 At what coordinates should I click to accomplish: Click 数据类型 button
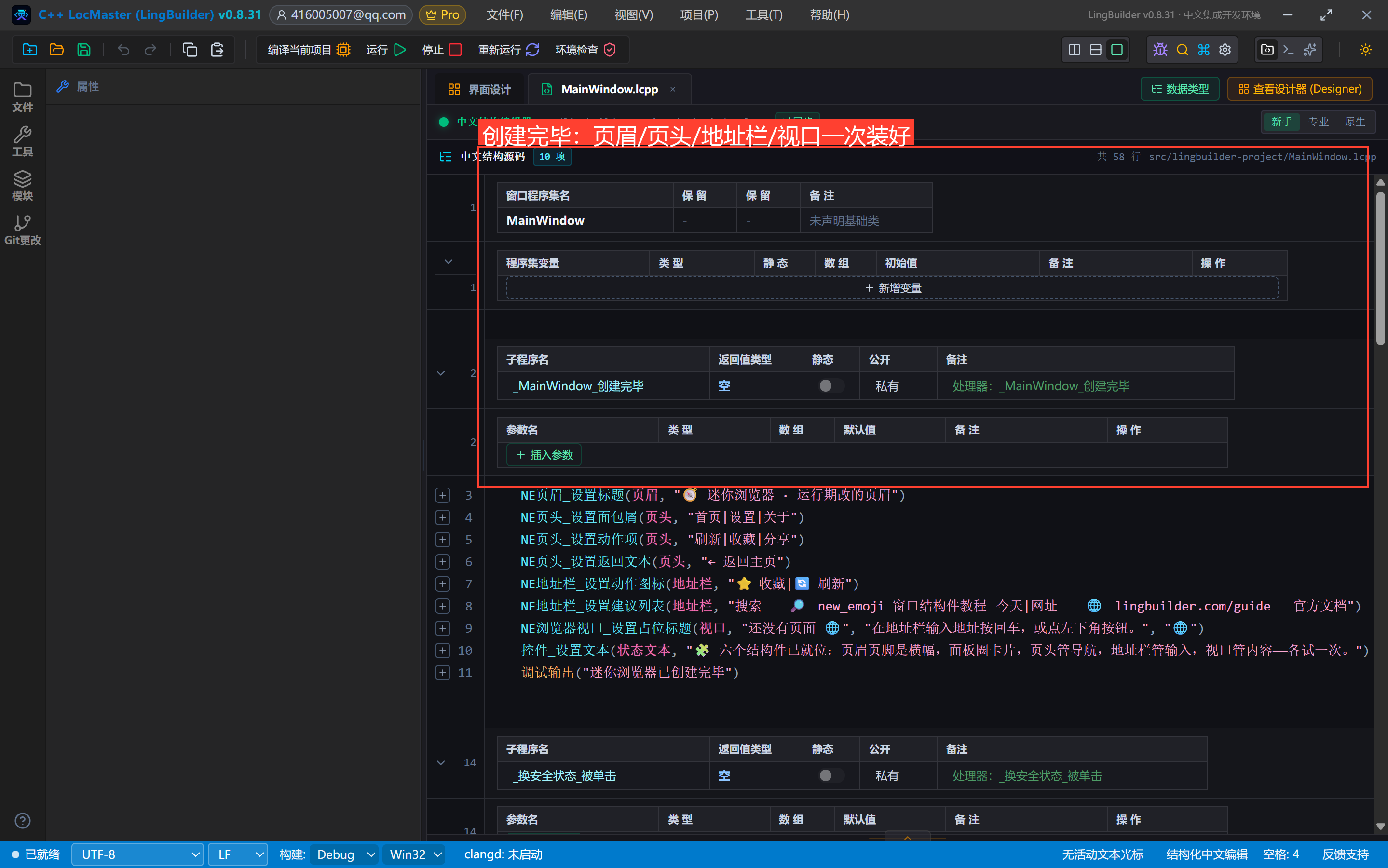[x=1180, y=89]
